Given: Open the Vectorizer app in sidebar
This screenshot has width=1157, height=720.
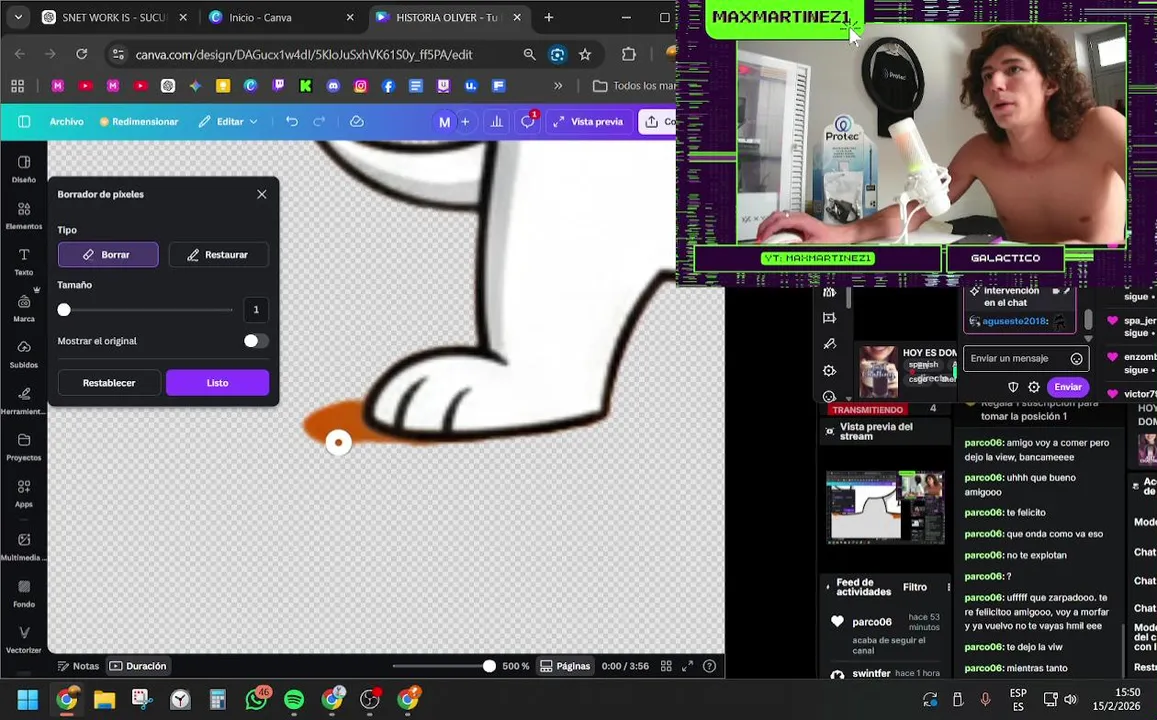Looking at the screenshot, I should tap(24, 640).
